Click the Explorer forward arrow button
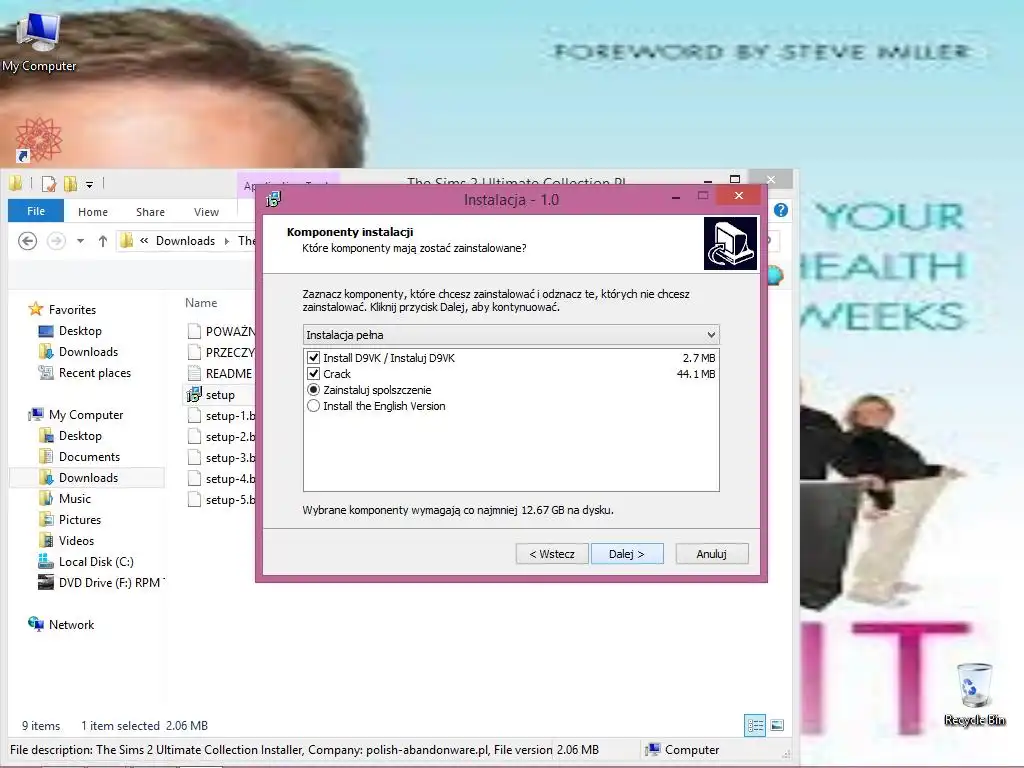Screen dimensions: 1024x768 56,241
